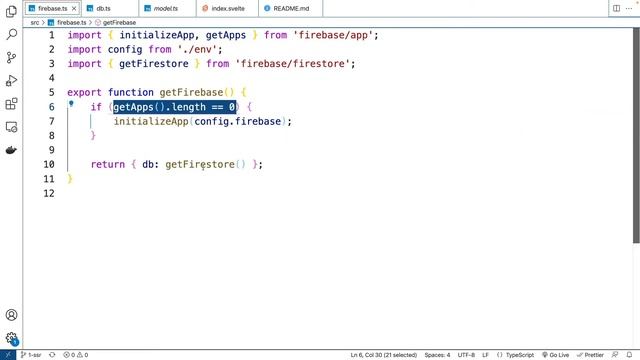The width and height of the screenshot is (640, 360).
Task: Click the firebase.ts breadcrumb segment
Action: (x=67, y=22)
